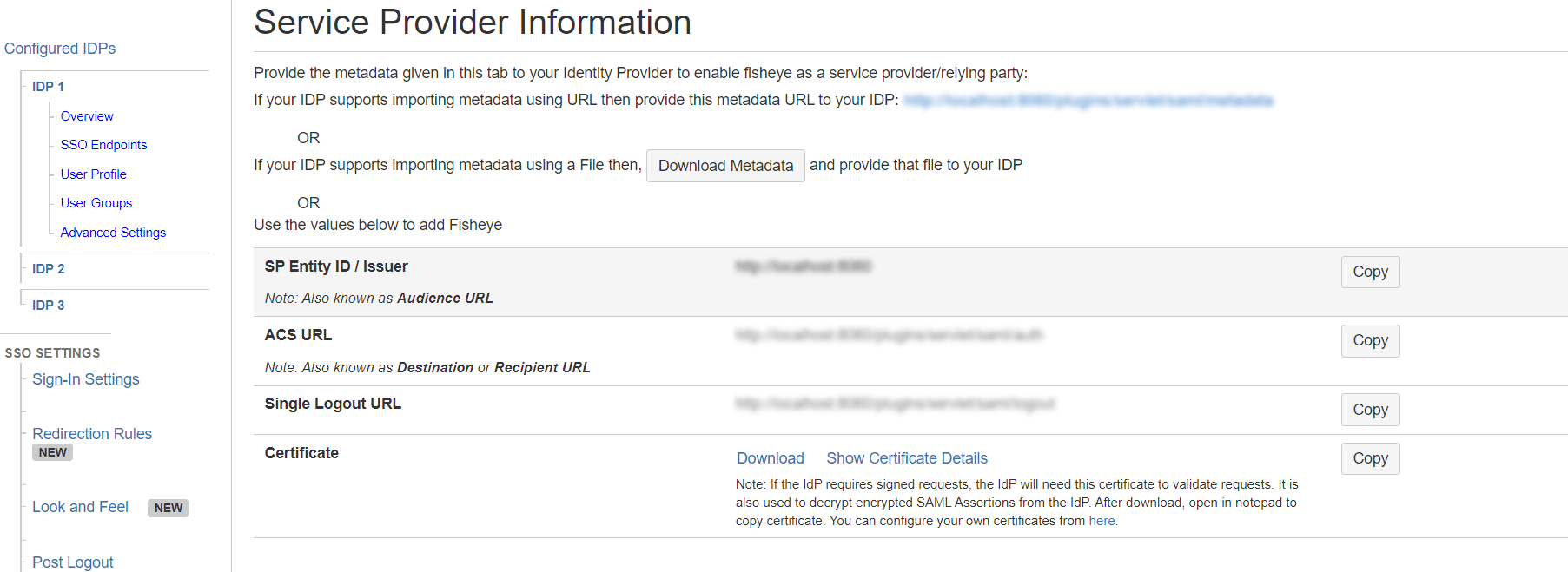The width and height of the screenshot is (1568, 572).
Task: Click the Download Metadata button
Action: click(725, 166)
